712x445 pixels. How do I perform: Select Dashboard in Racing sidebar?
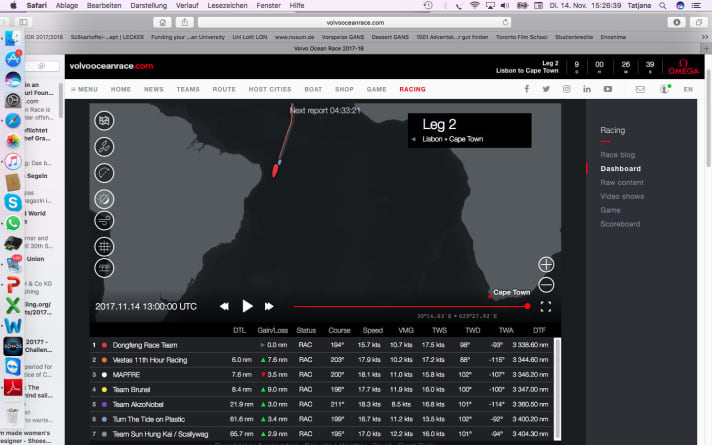click(x=620, y=168)
